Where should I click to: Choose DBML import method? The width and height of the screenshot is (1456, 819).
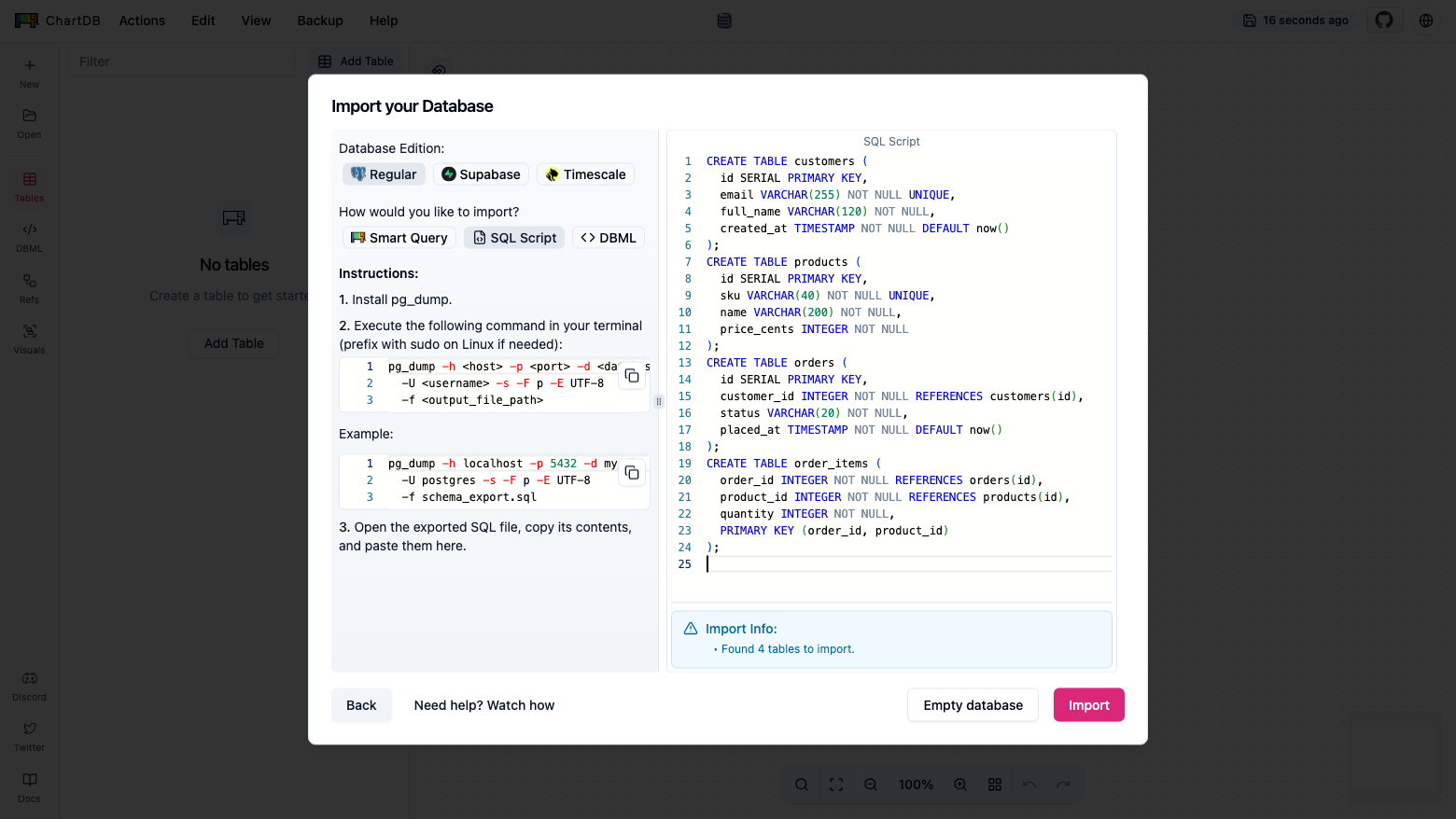[609, 238]
